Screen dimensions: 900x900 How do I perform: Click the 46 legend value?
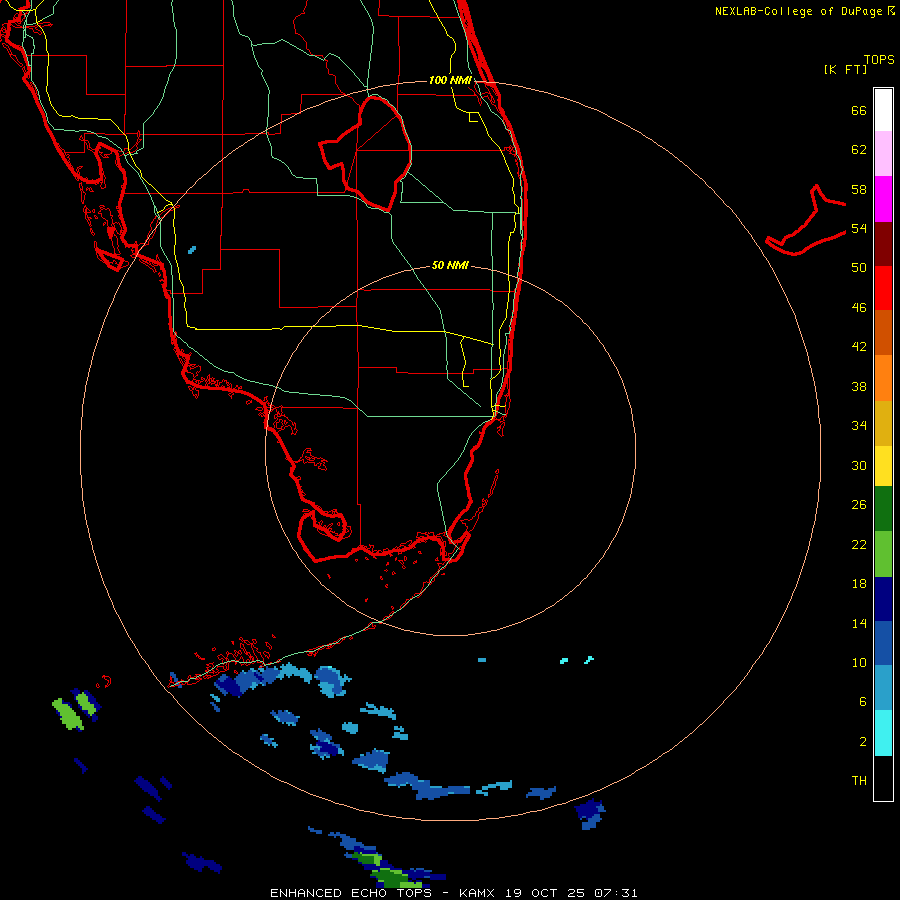point(859,308)
